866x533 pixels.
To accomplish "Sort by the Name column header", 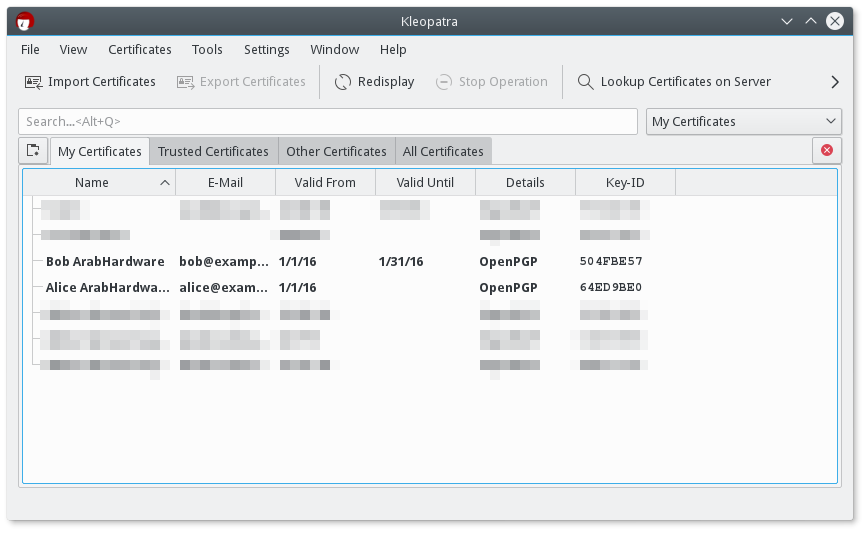I will pyautogui.click(x=99, y=183).
